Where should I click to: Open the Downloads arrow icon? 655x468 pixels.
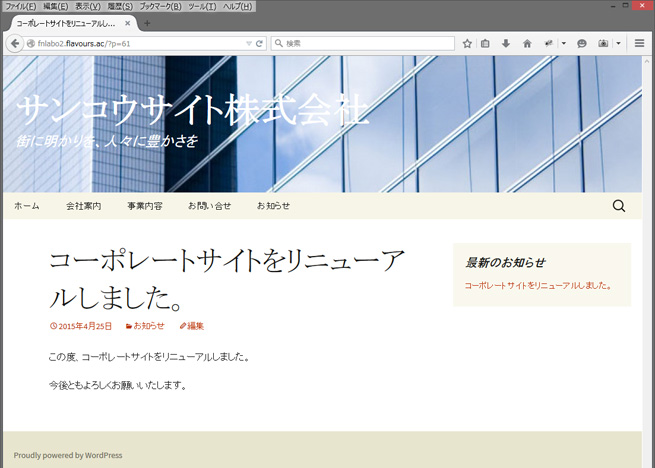click(506, 44)
